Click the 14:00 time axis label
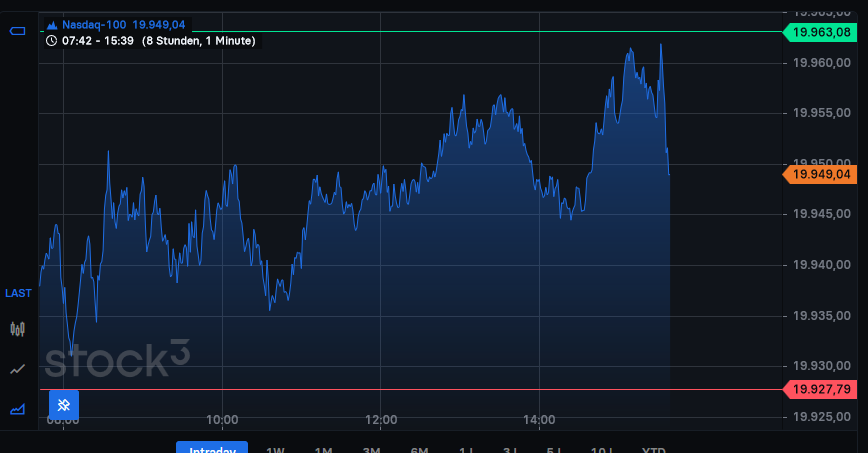The image size is (868, 453). click(x=539, y=420)
